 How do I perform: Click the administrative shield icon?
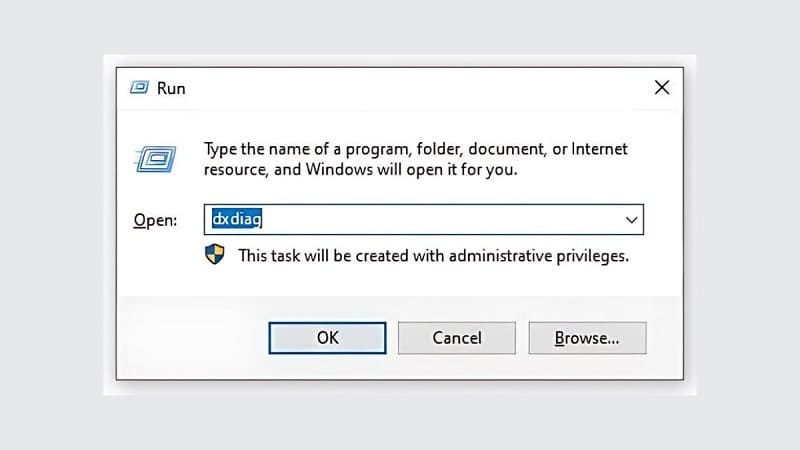(215, 254)
